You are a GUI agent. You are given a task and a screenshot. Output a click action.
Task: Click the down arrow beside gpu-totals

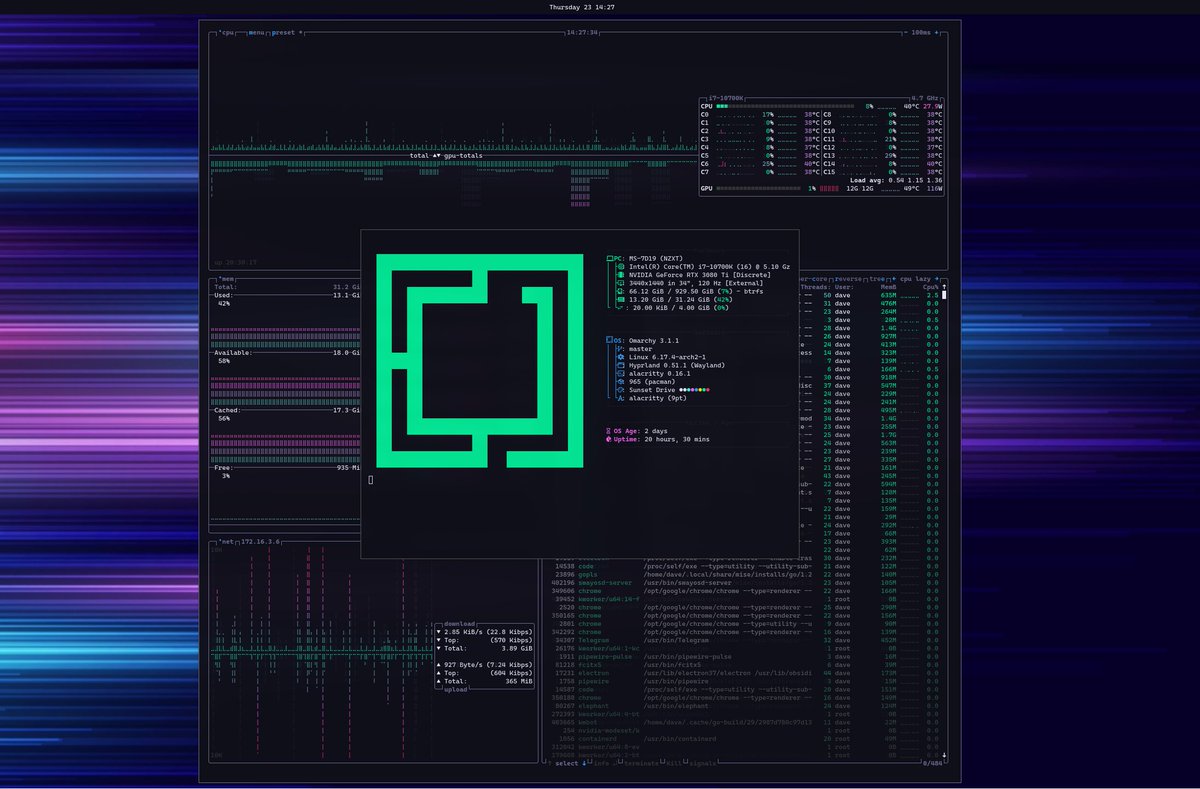(439, 155)
